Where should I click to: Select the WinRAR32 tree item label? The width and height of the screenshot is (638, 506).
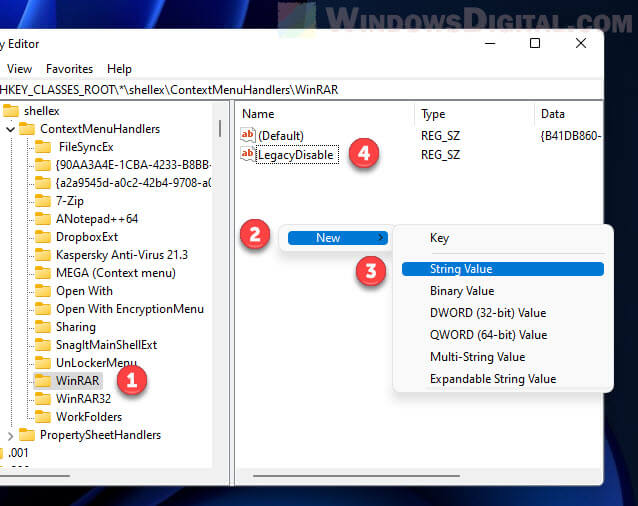click(83, 399)
